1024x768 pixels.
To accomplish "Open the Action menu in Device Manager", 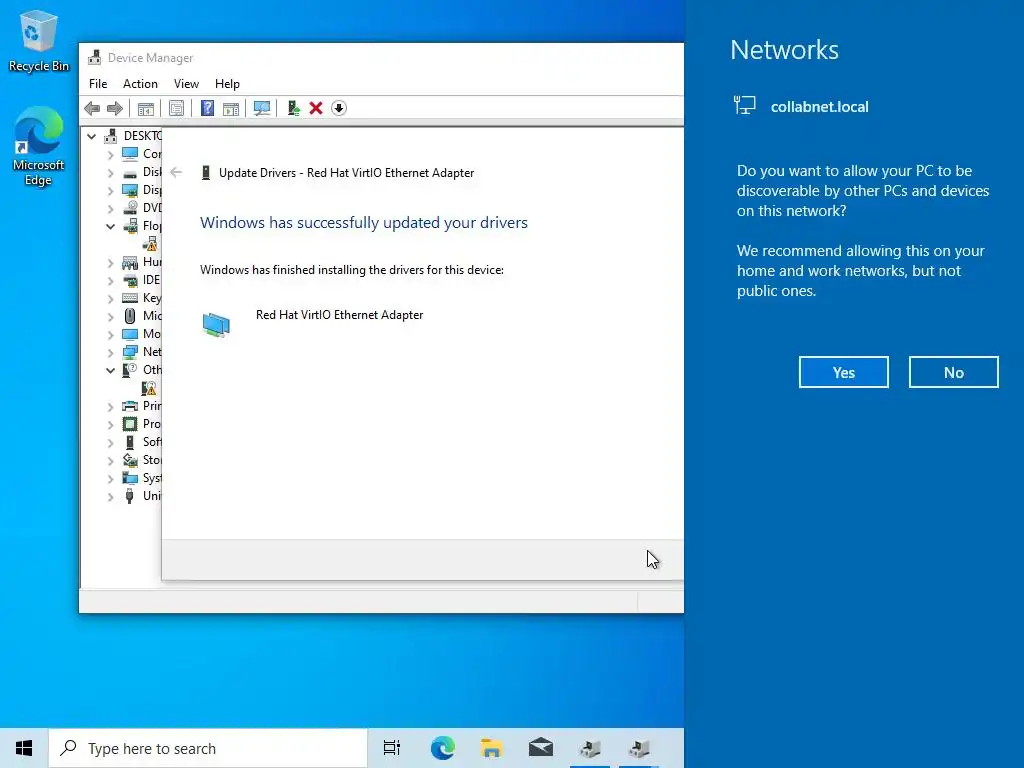I will tap(140, 84).
